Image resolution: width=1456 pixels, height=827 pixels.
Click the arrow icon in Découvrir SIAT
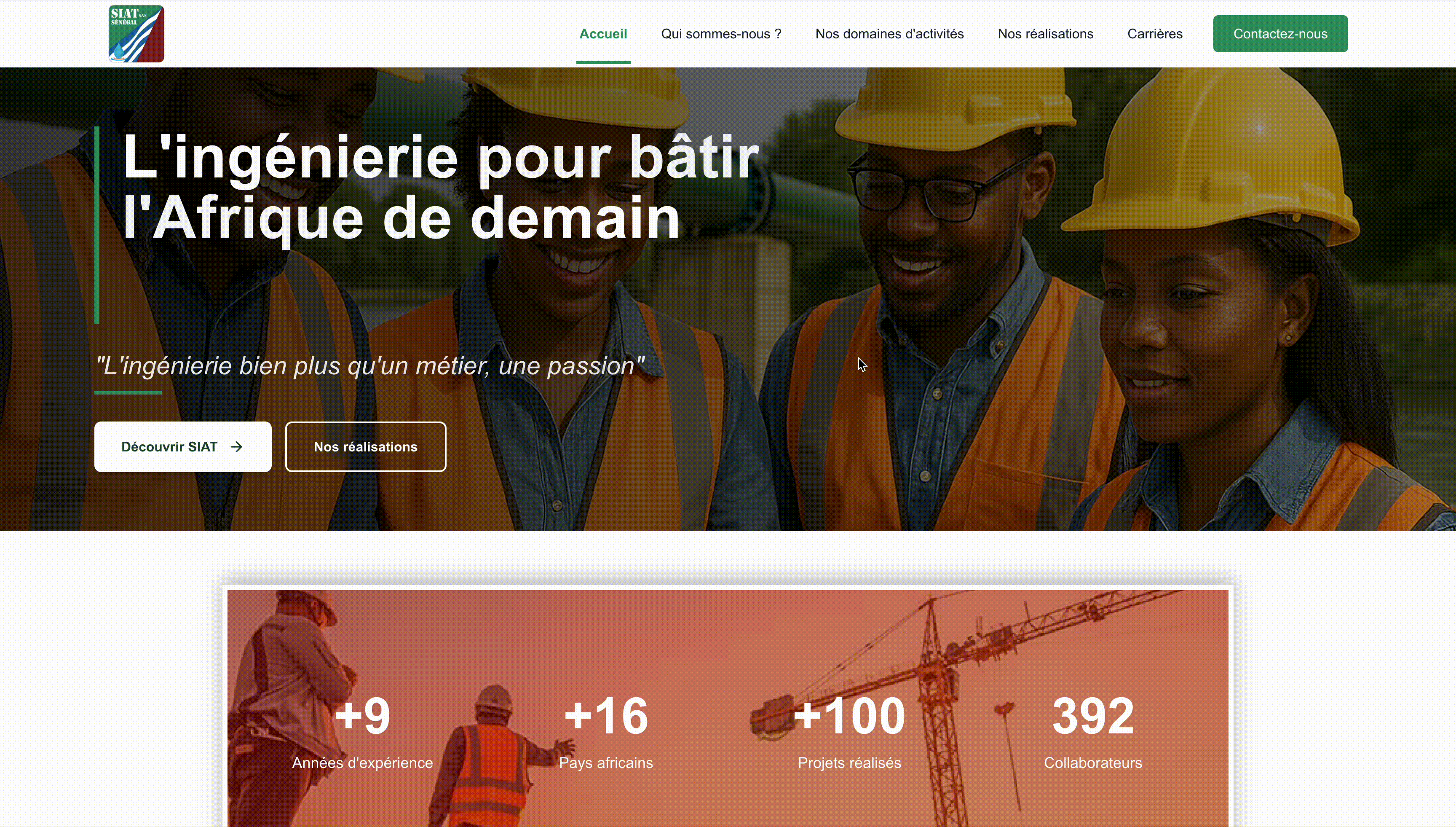[x=237, y=447]
